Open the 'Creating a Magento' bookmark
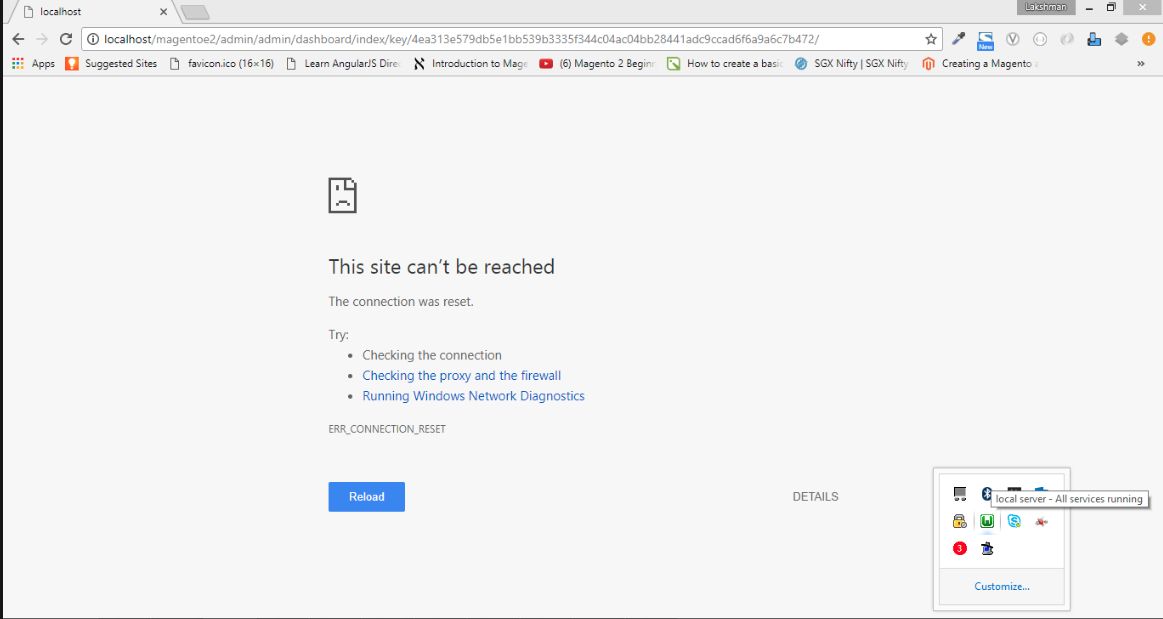Image resolution: width=1163 pixels, height=619 pixels. pyautogui.click(x=979, y=64)
